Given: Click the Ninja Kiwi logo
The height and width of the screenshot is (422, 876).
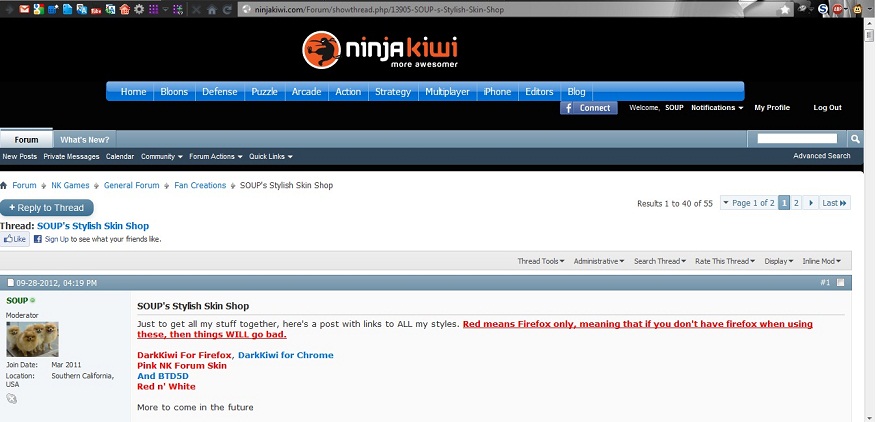Looking at the screenshot, I should (x=380, y=50).
